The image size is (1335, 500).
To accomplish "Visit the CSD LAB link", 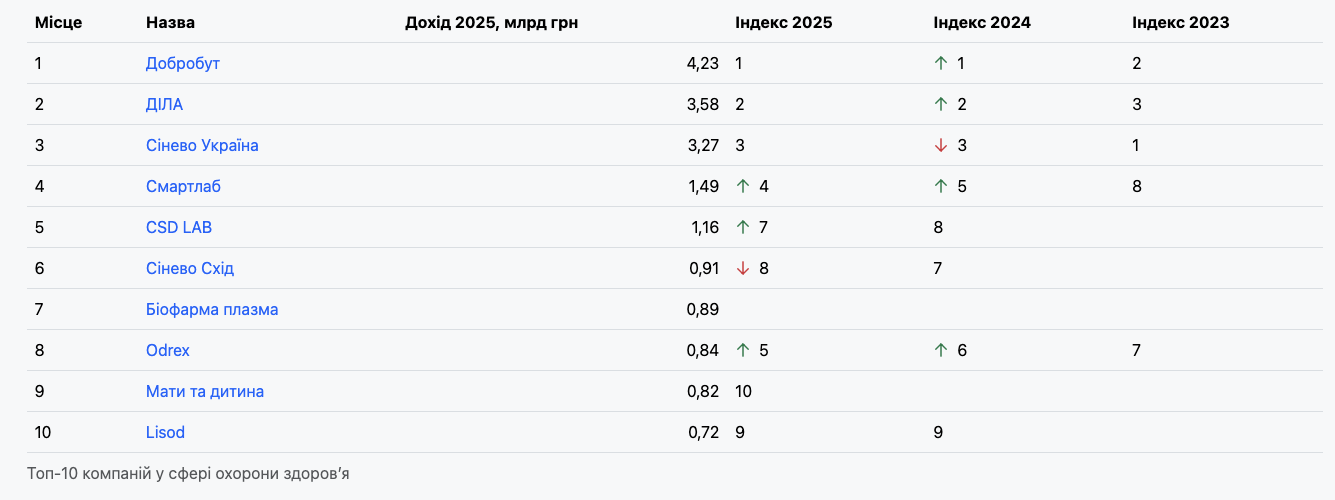I will tap(179, 227).
